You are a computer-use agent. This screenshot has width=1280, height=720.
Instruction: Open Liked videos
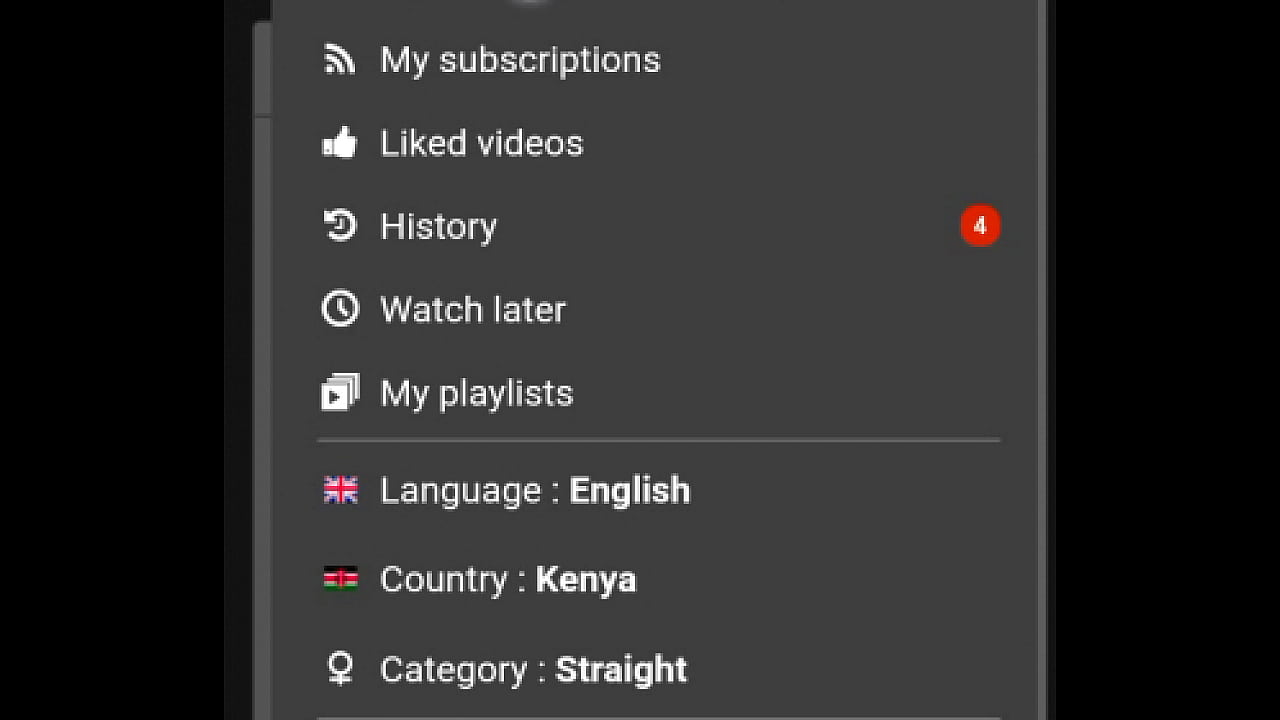point(482,142)
